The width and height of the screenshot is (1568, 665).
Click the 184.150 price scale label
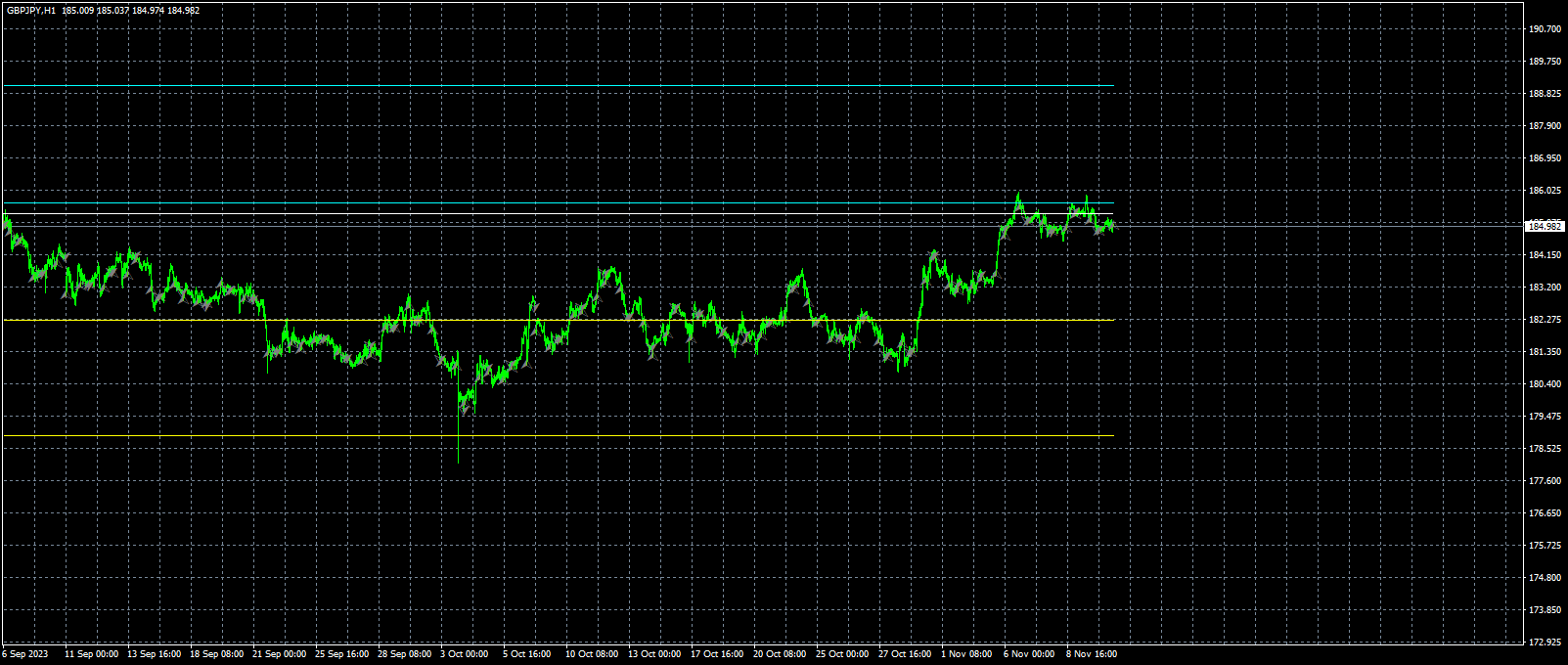pyautogui.click(x=1545, y=255)
